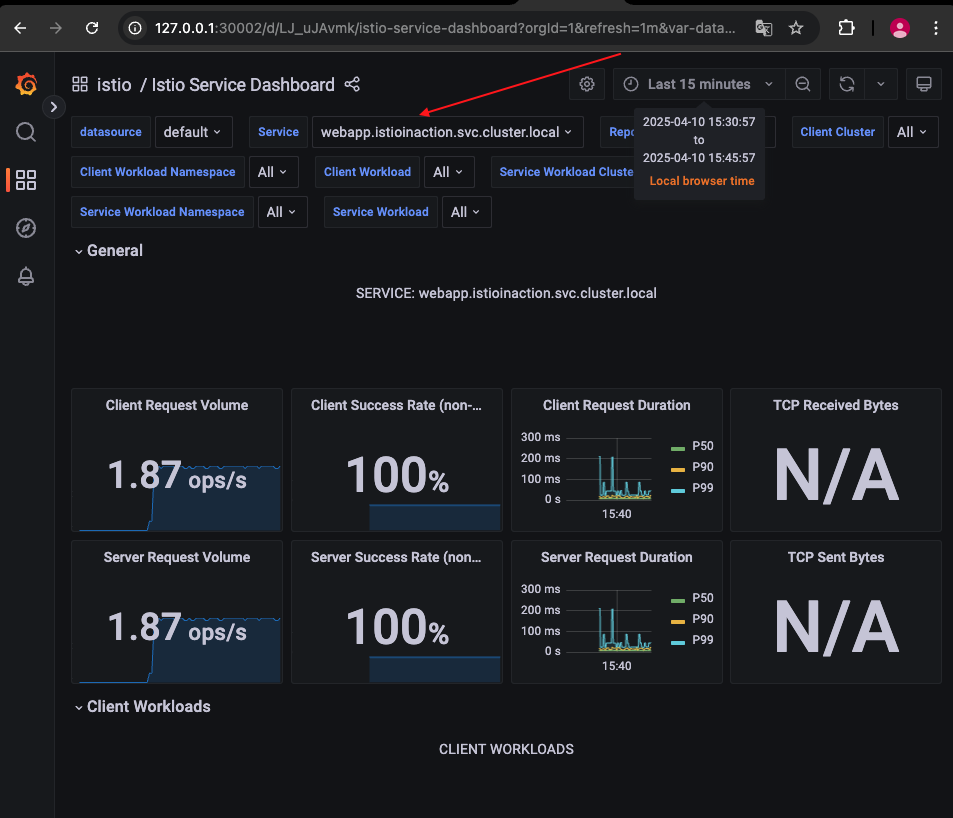Click the CLIENT WORKLOADS heading text

[506, 749]
